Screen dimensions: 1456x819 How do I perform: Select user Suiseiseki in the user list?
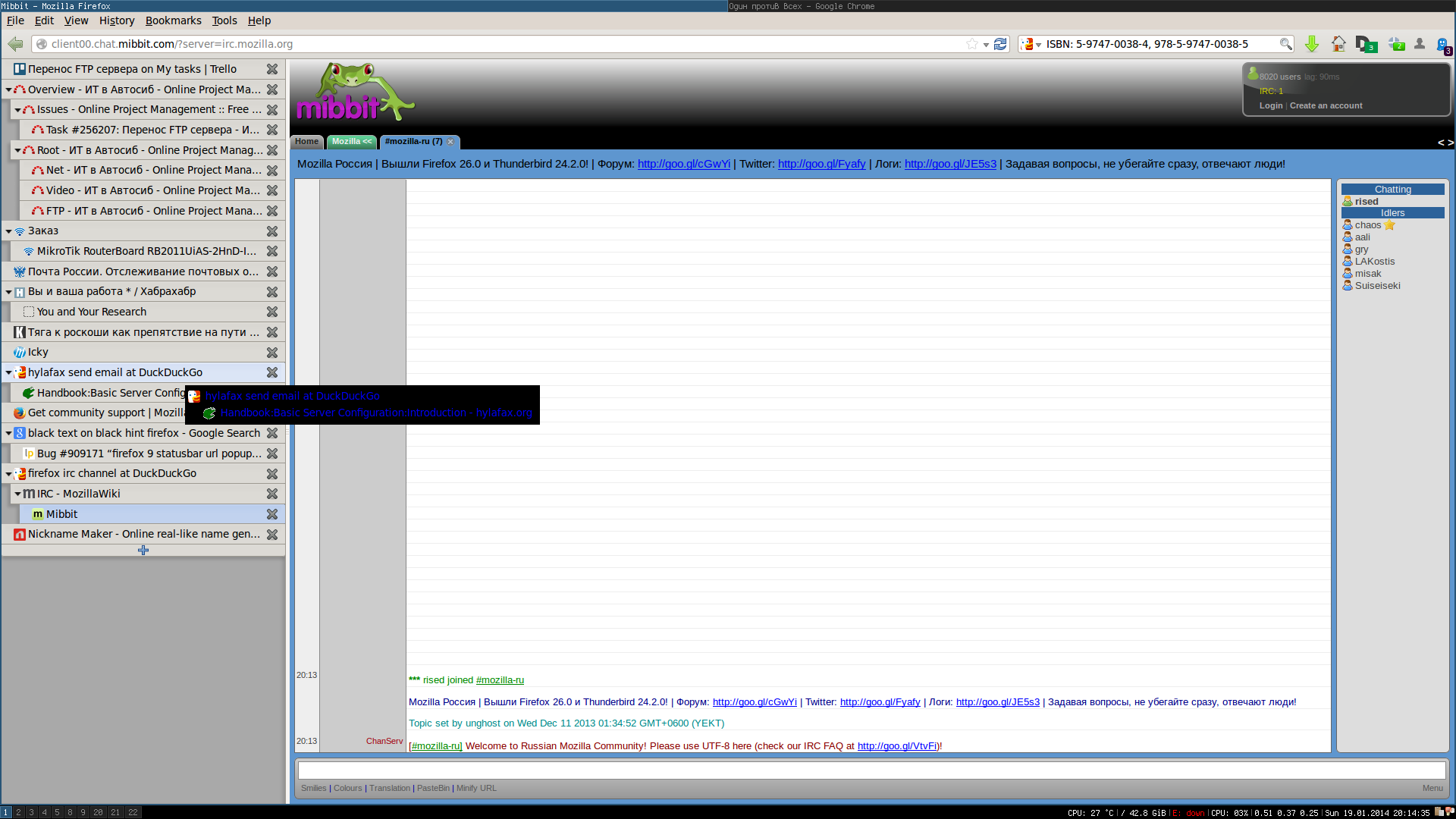[1378, 286]
